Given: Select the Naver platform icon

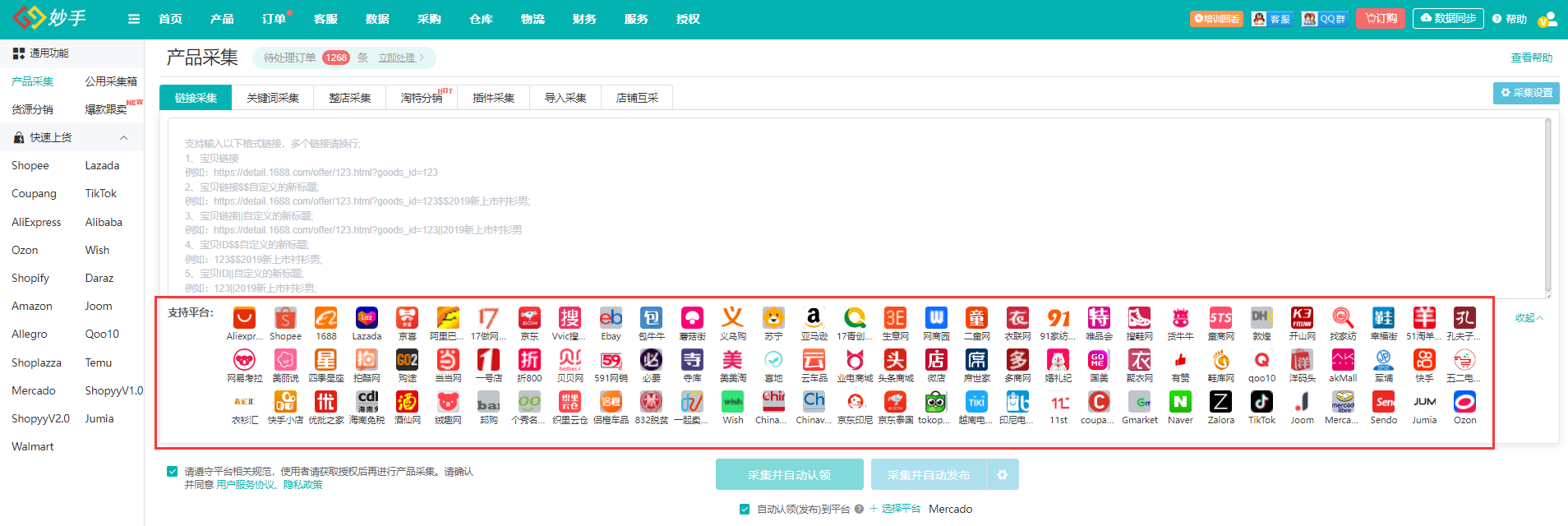Looking at the screenshot, I should (x=1180, y=401).
